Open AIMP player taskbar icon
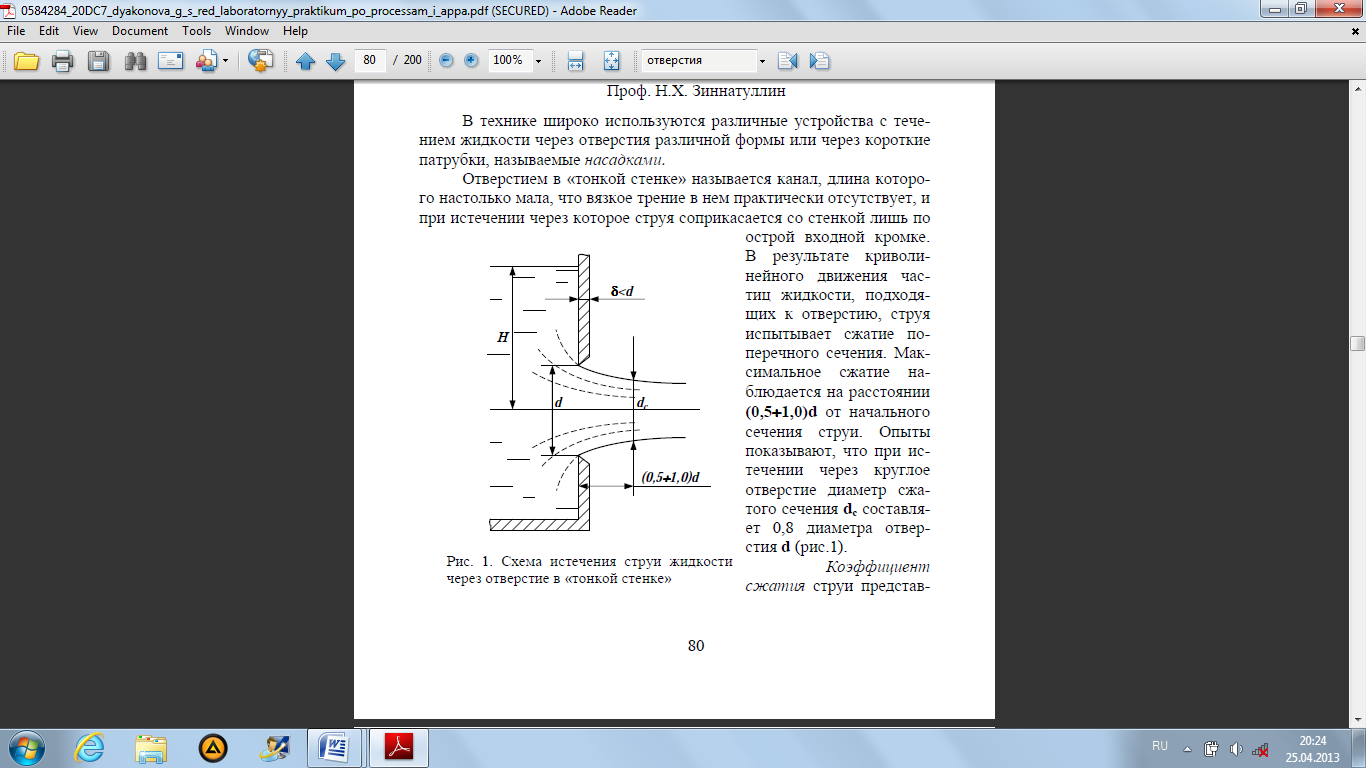The width and height of the screenshot is (1366, 768). tap(213, 747)
